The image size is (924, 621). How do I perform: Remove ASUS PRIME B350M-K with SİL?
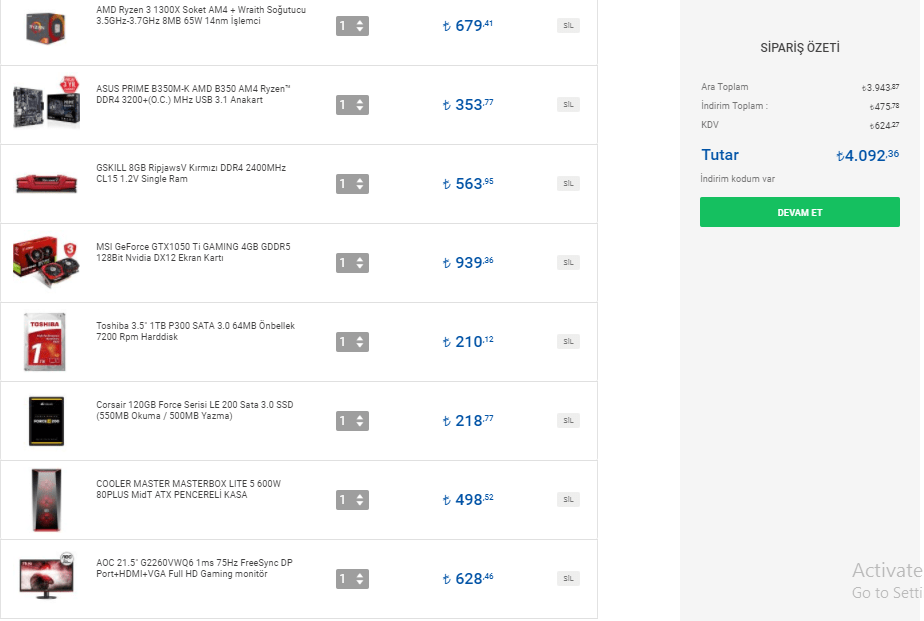pos(568,104)
